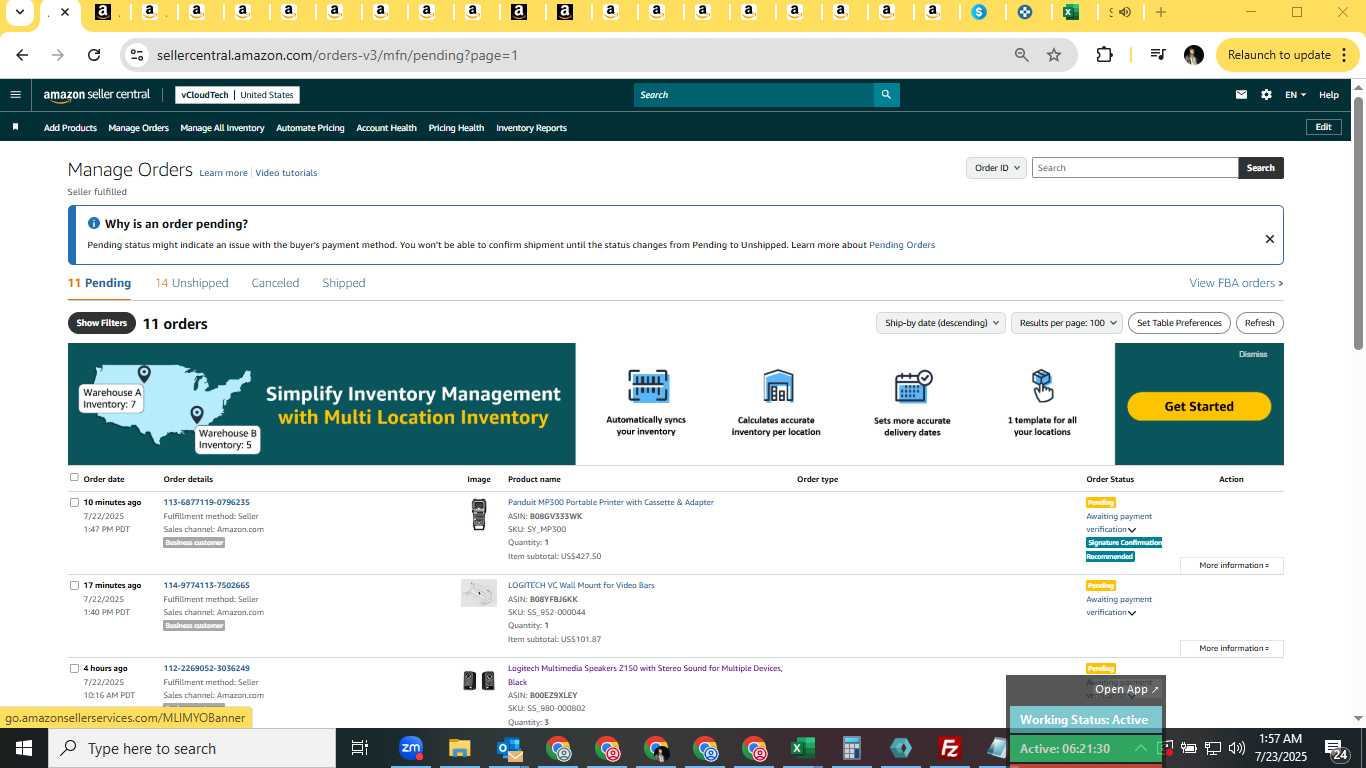Open the Windows Start menu
The image size is (1366, 768).
24,748
